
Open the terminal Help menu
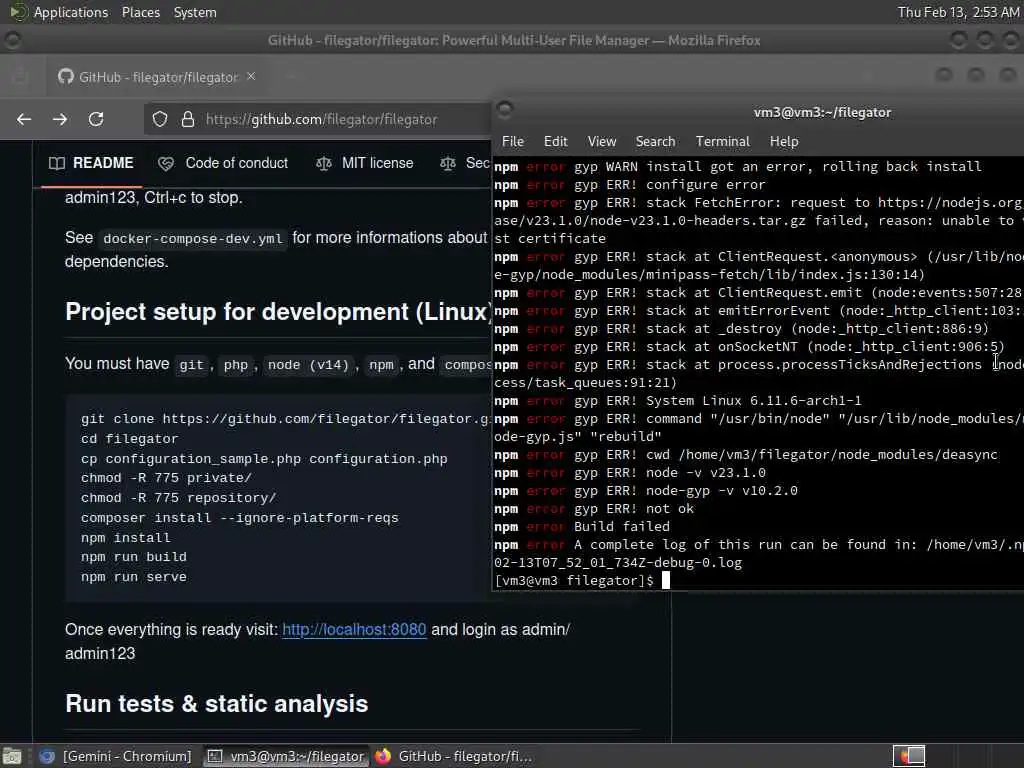[x=784, y=141]
